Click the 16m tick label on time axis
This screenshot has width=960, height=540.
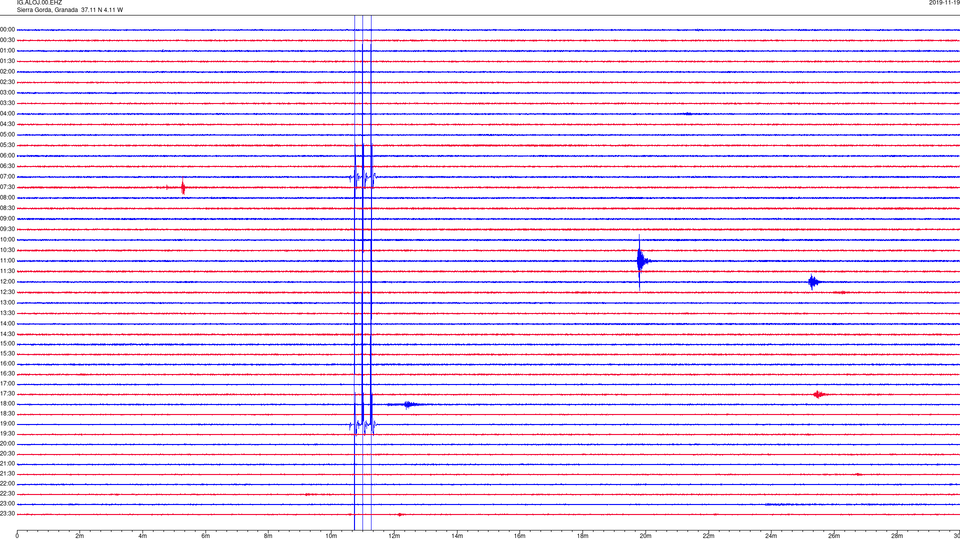[x=520, y=536]
